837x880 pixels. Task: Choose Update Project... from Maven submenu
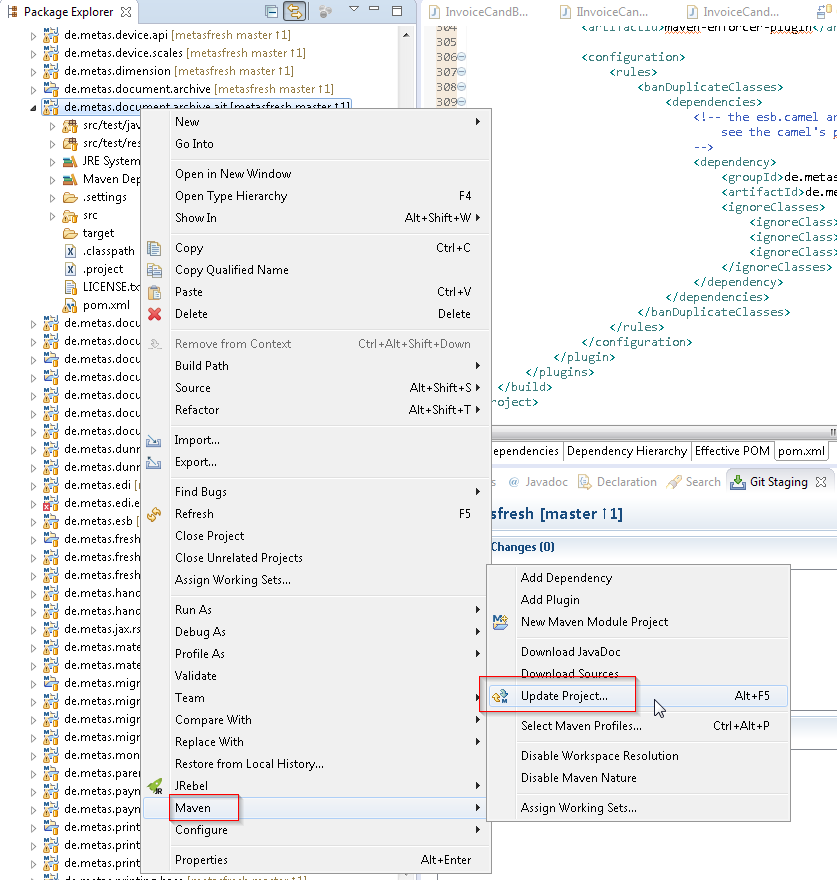(638, 696)
